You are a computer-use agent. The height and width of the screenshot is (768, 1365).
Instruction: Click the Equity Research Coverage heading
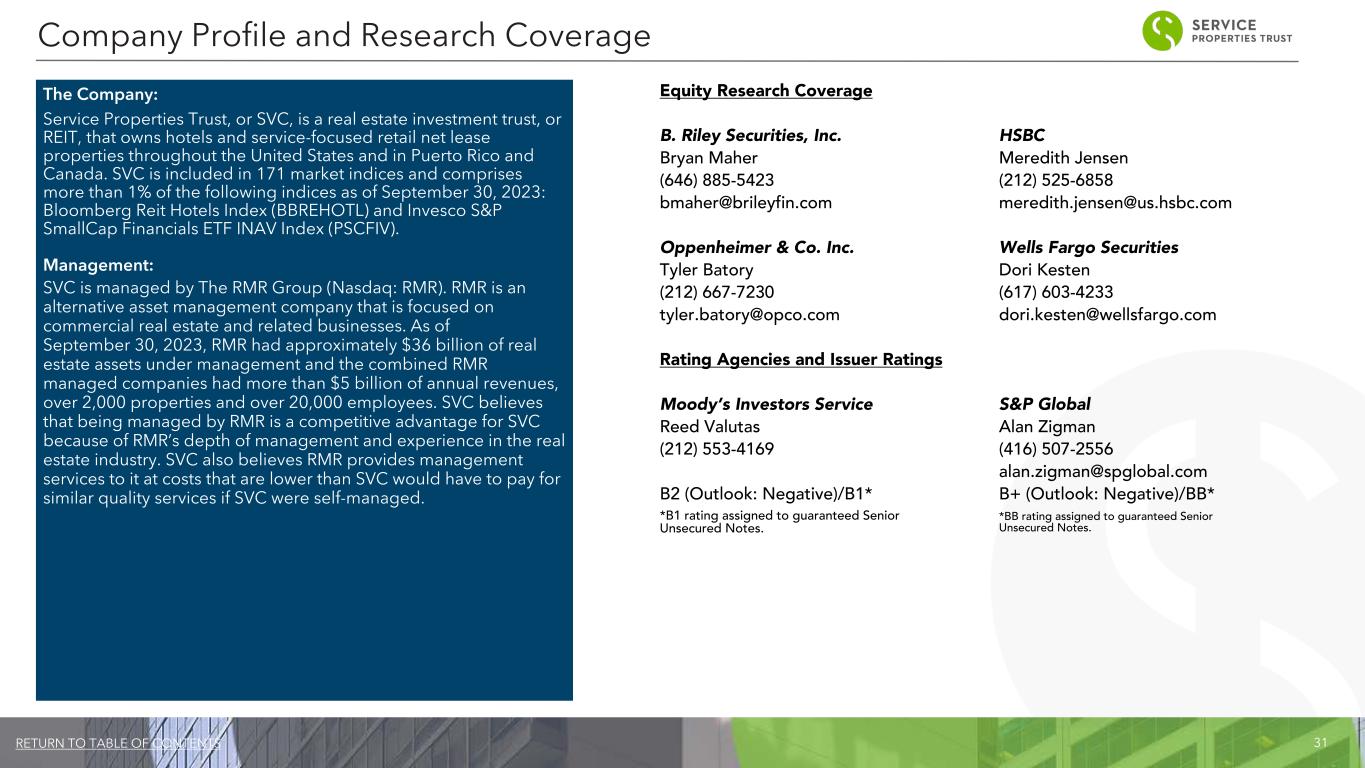click(x=766, y=91)
